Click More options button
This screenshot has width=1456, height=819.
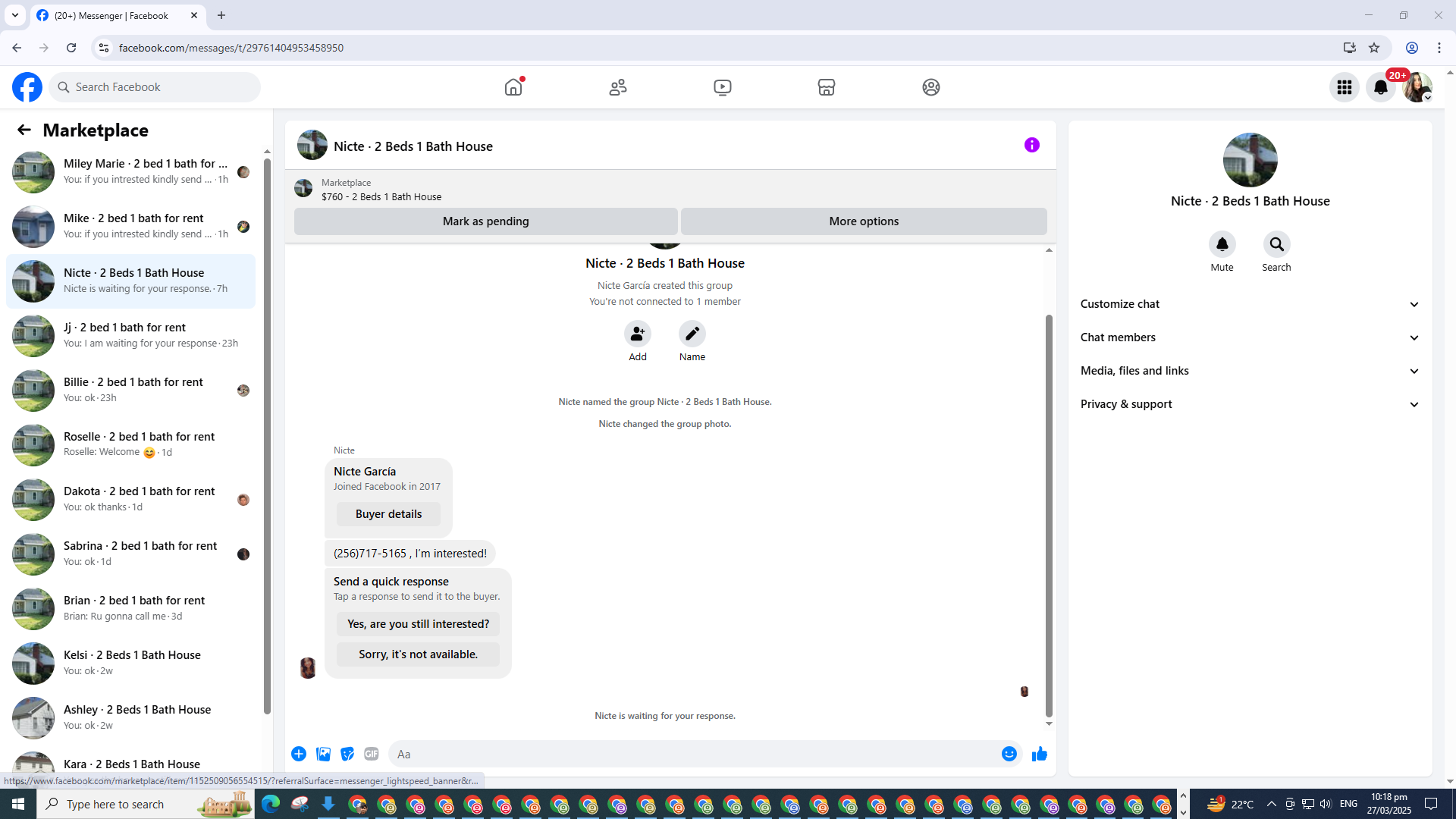click(x=864, y=221)
